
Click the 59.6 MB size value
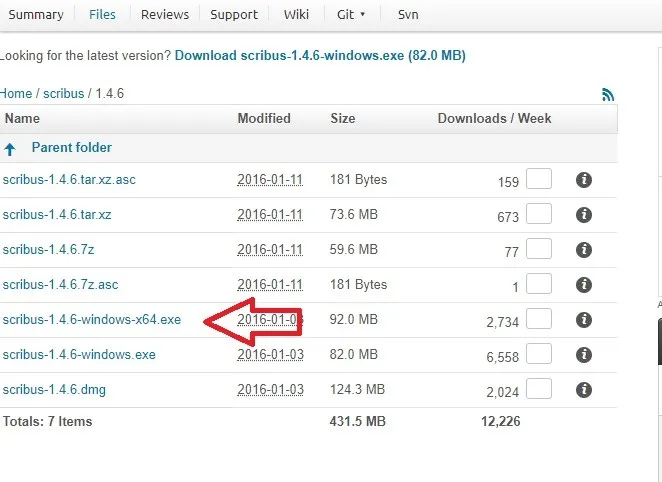[x=353, y=250]
